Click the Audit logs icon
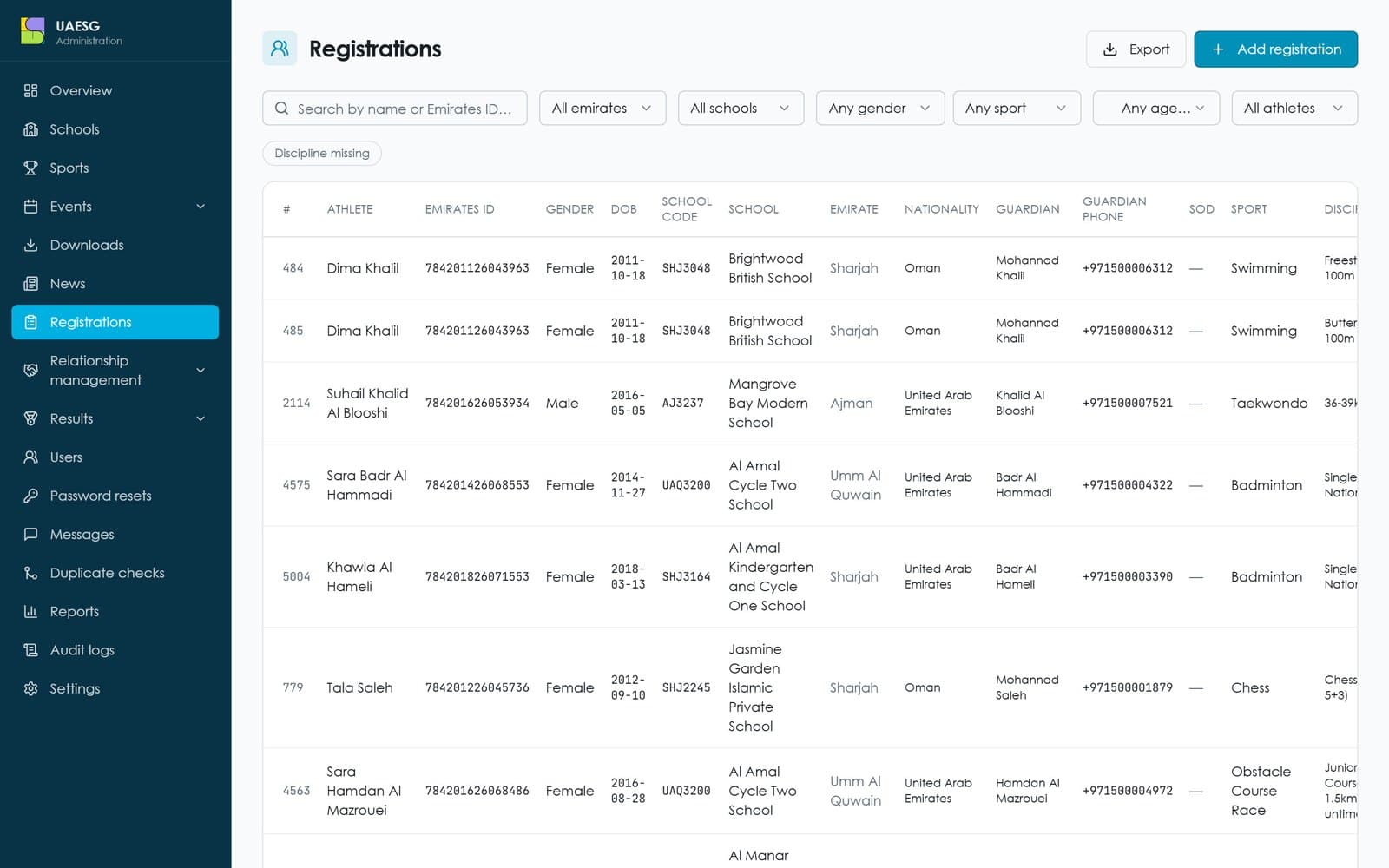Viewport: 1389px width, 868px height. pyautogui.click(x=30, y=650)
